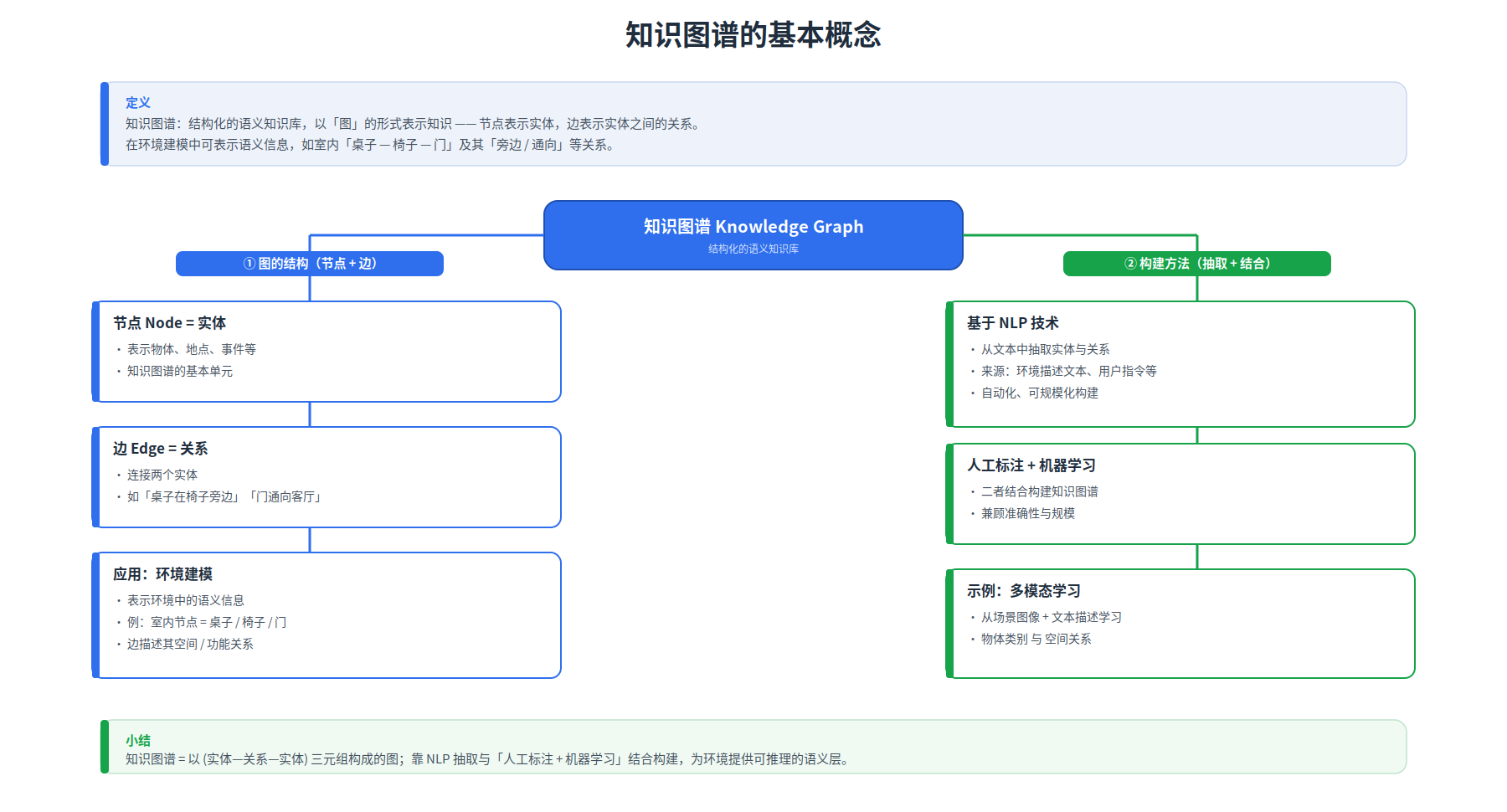The width and height of the screenshot is (1507, 812).
Task: Click bullet 表示环境中的语义信息
Action: pos(186,600)
